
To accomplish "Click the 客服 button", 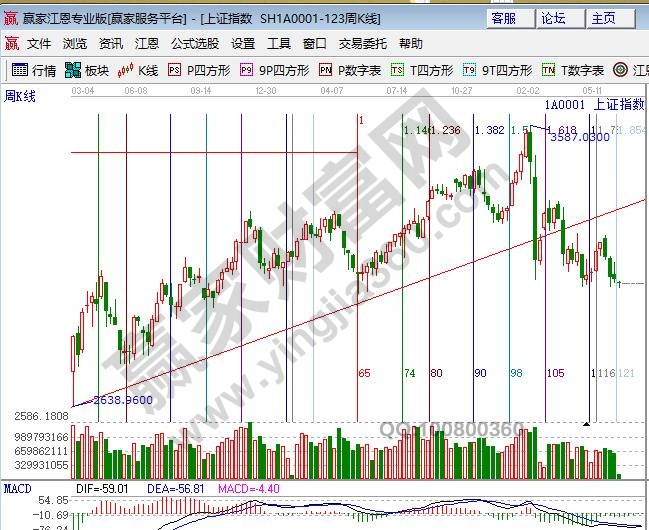I will point(505,18).
